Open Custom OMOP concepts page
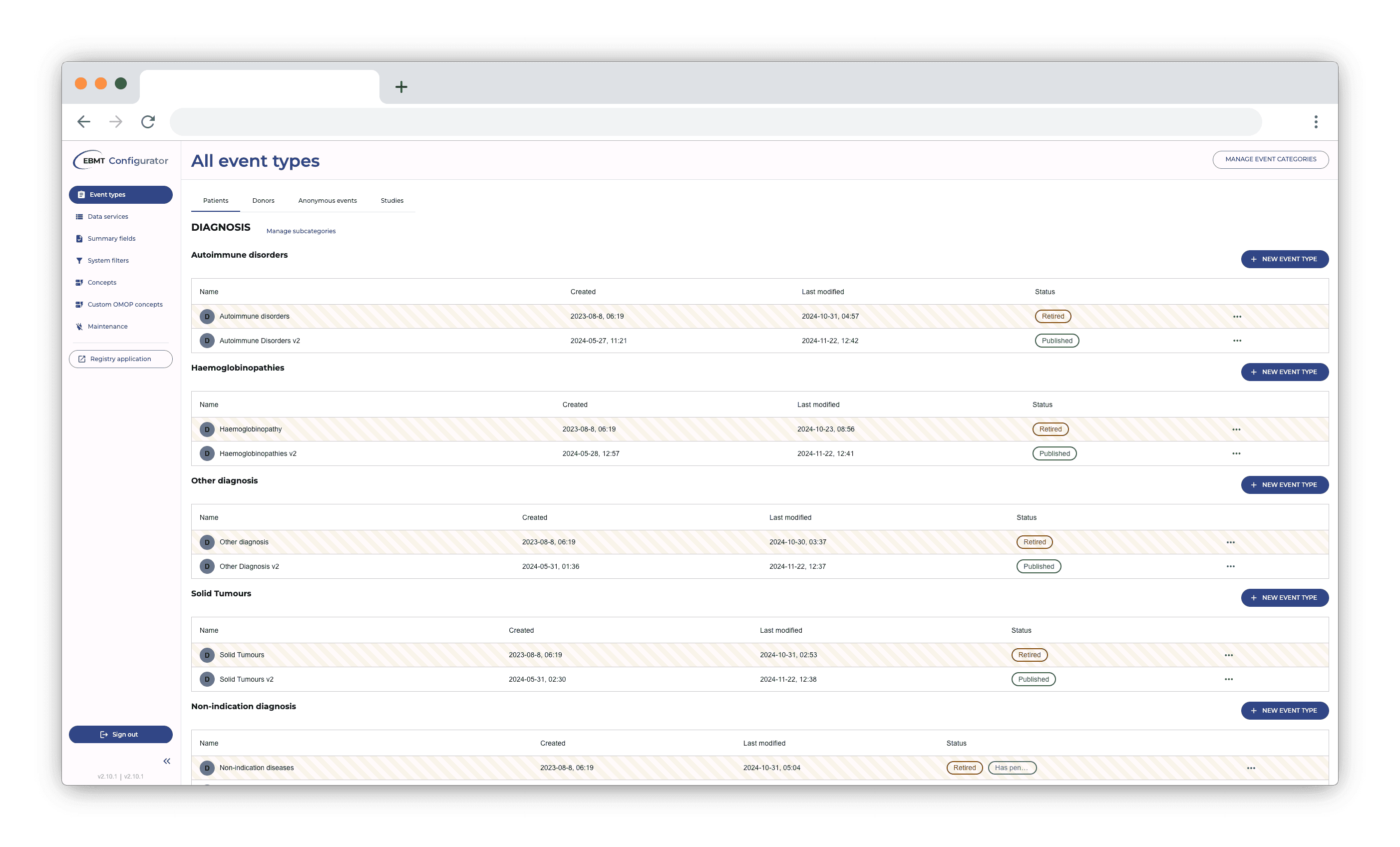Viewport: 1400px width, 847px height. [x=125, y=304]
